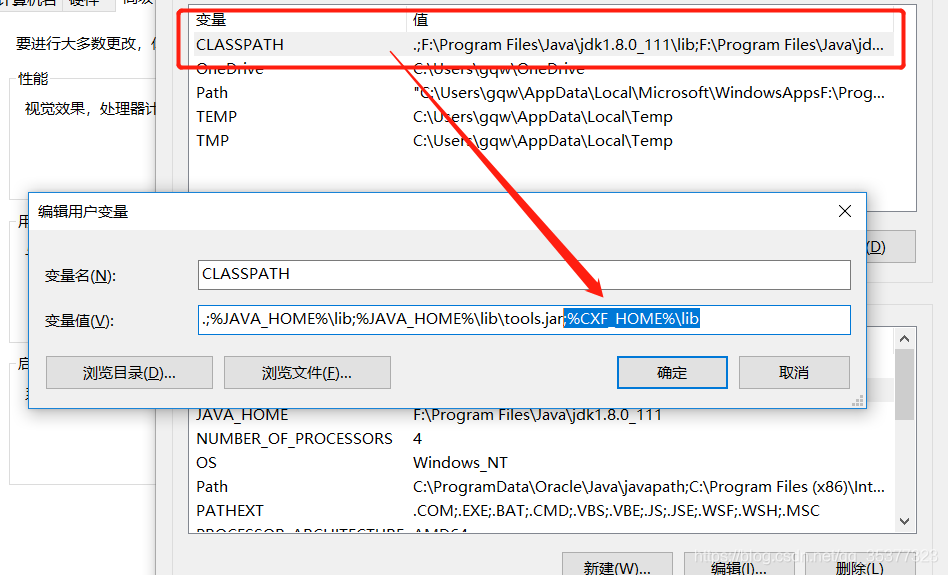Confirm the edit with the 确定 button
Screen dimensions: 948x575
coord(672,372)
